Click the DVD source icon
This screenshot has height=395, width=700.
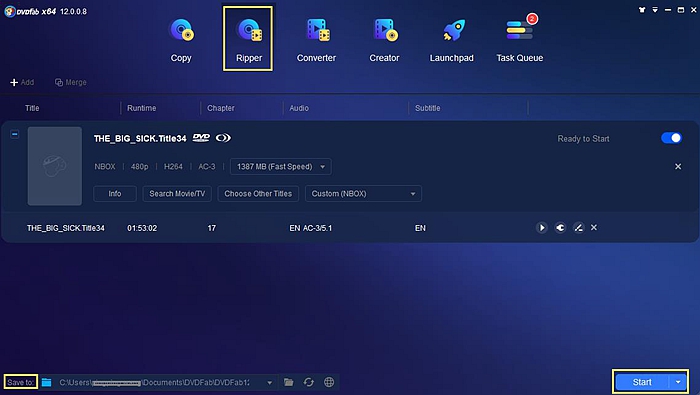pyautogui.click(x=201, y=138)
